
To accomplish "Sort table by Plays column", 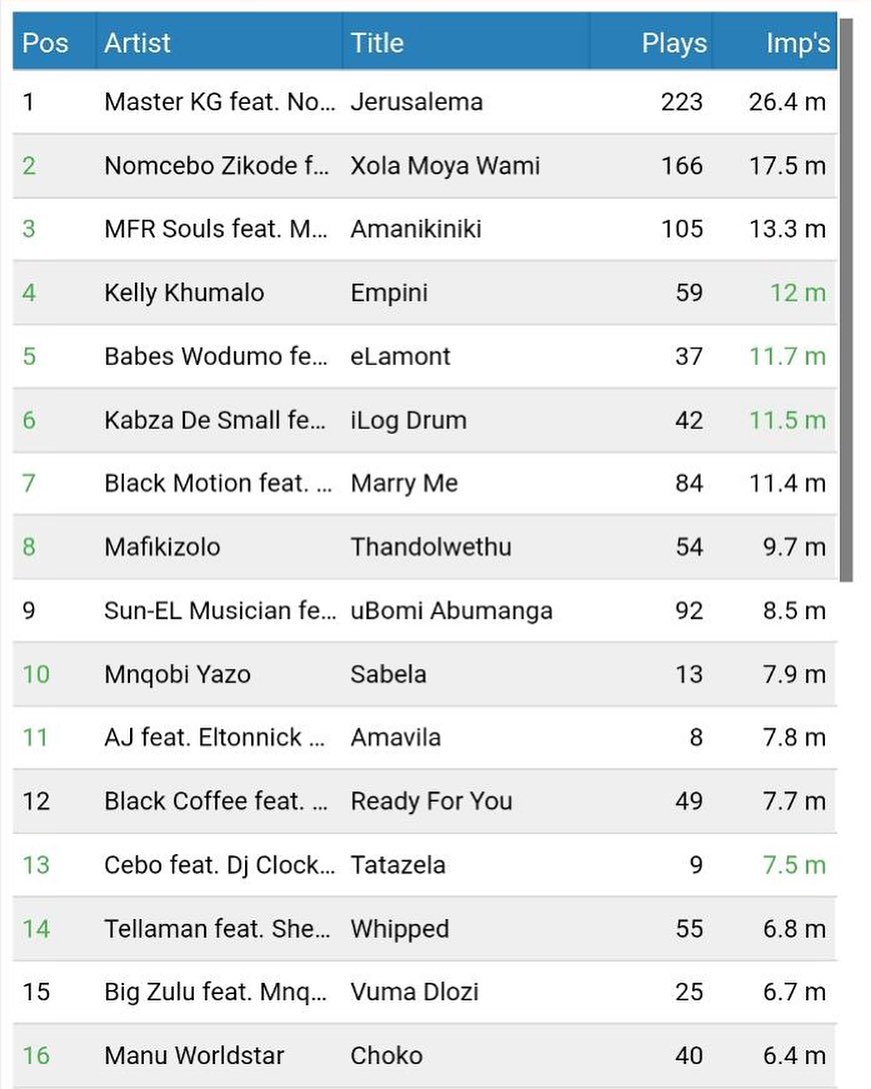I will pos(673,43).
